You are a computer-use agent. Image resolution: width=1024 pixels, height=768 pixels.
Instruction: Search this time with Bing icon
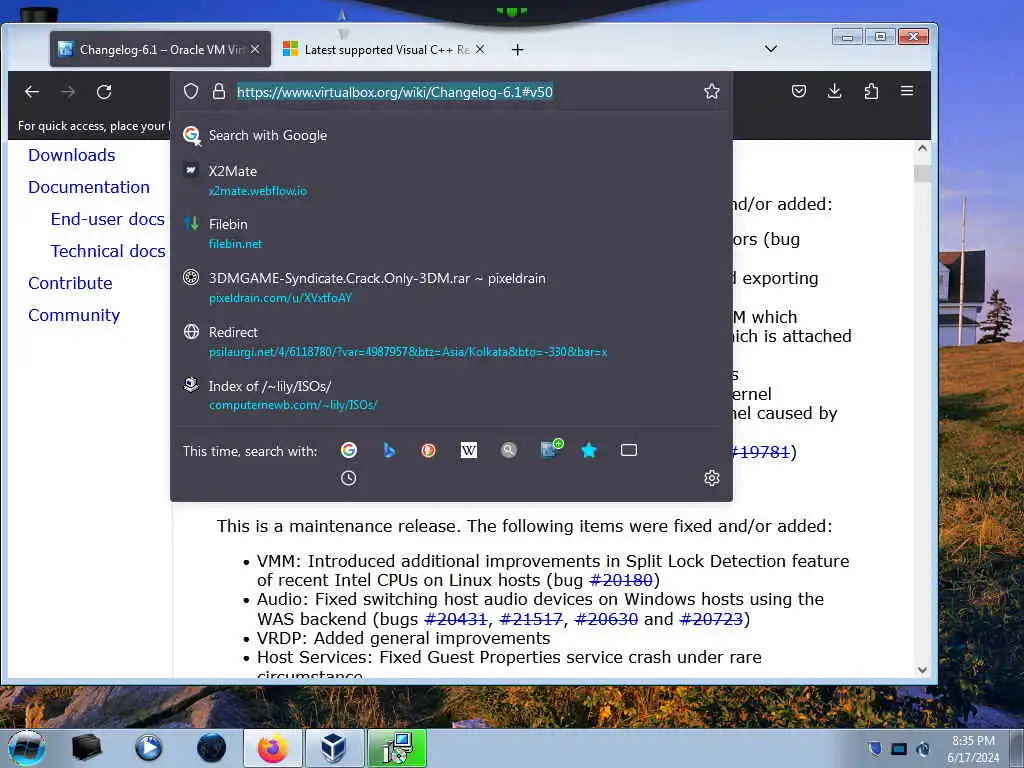(389, 450)
